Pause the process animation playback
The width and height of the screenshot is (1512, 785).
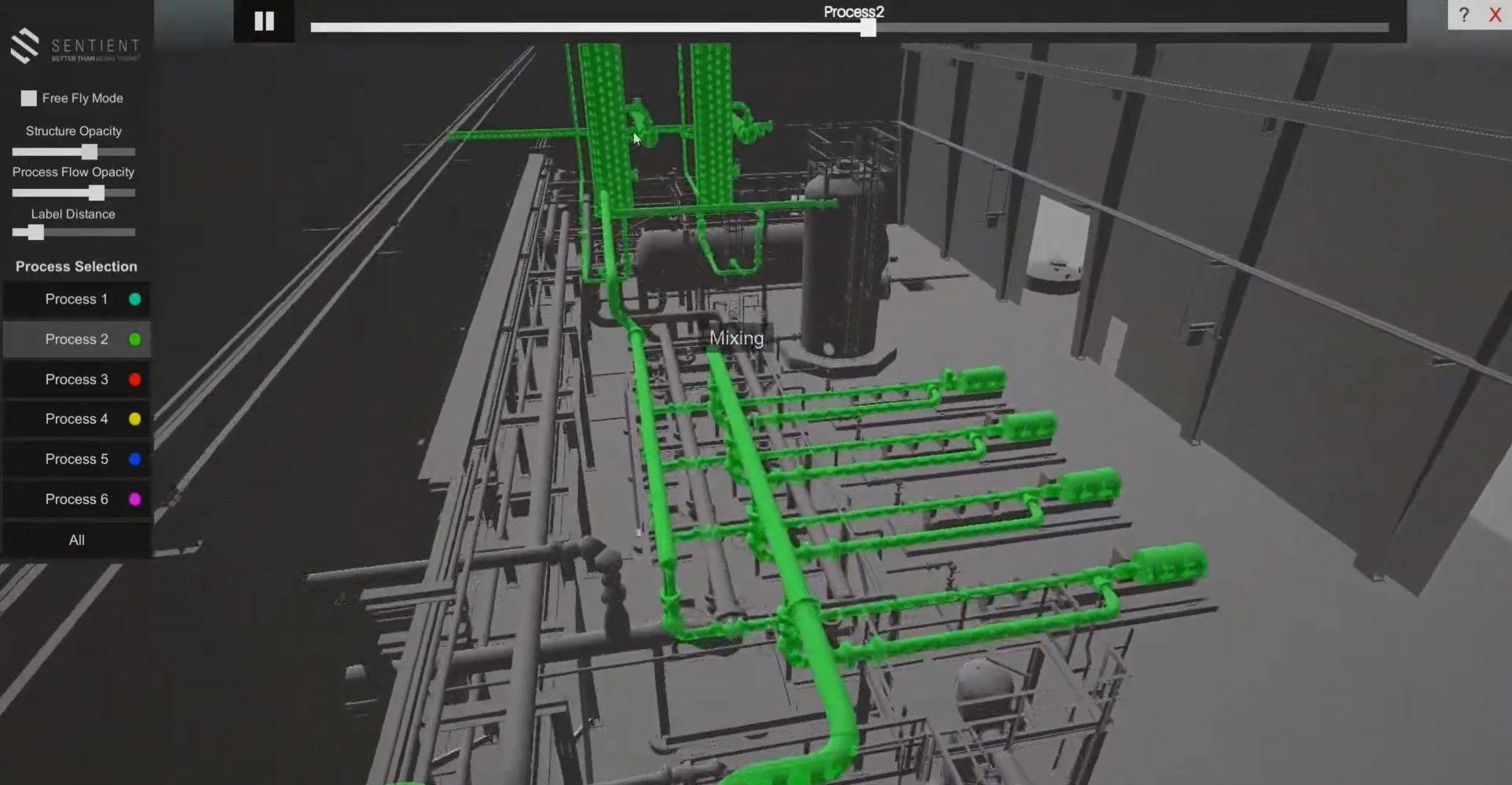(x=264, y=21)
